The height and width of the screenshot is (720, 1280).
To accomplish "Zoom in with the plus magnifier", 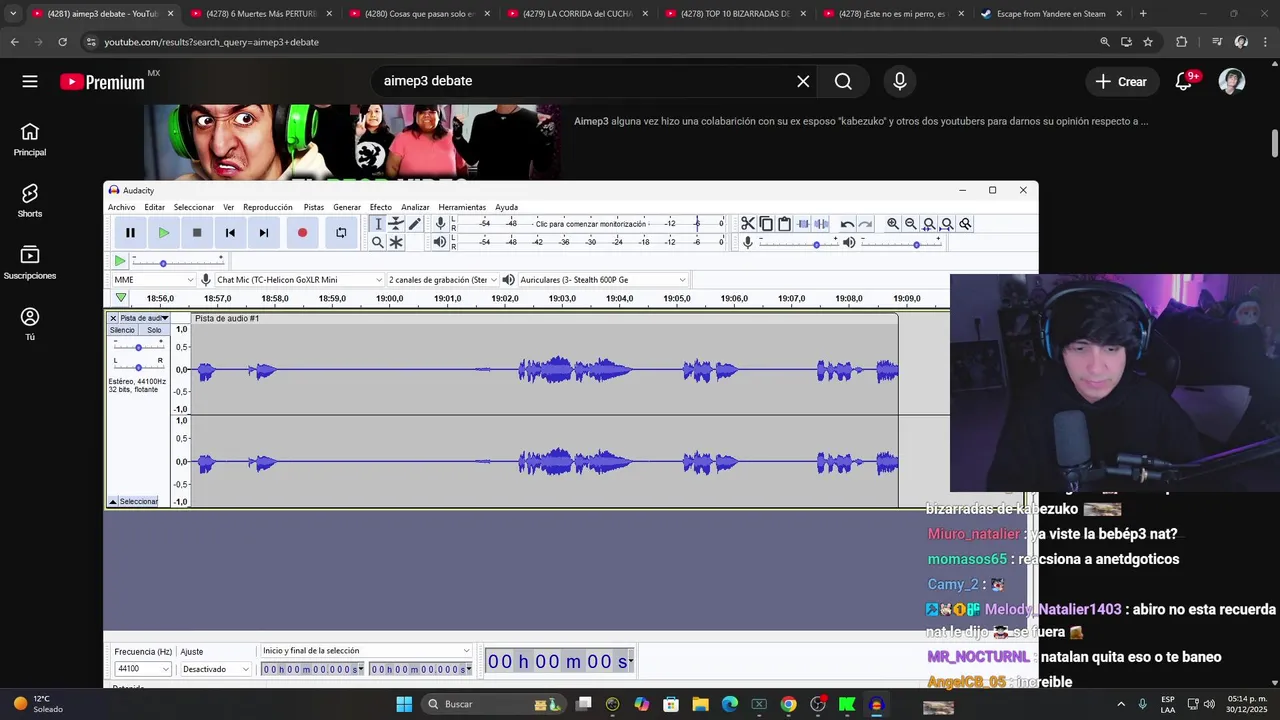I will pos(893,224).
